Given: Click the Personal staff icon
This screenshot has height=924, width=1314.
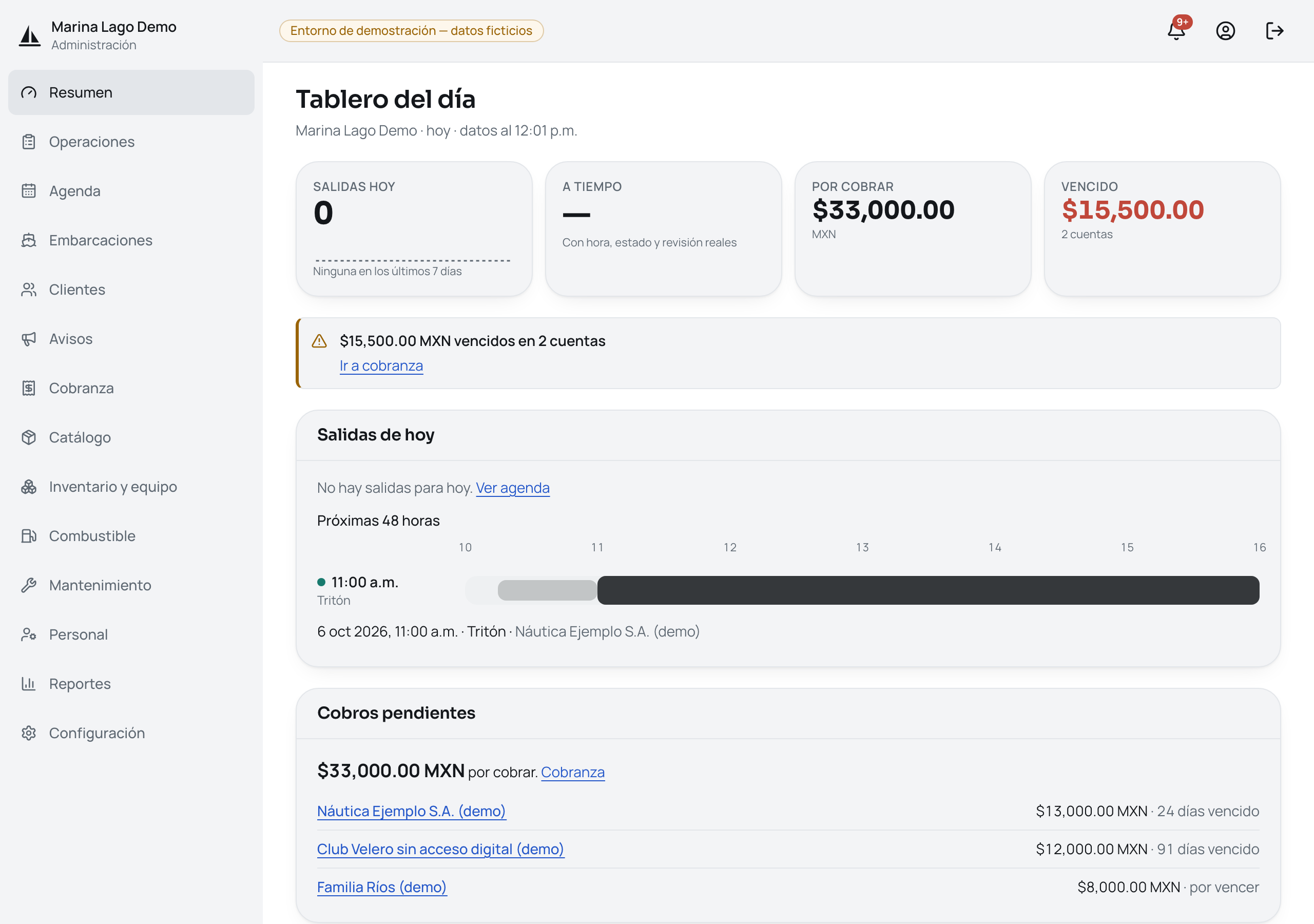Looking at the screenshot, I should [29, 634].
